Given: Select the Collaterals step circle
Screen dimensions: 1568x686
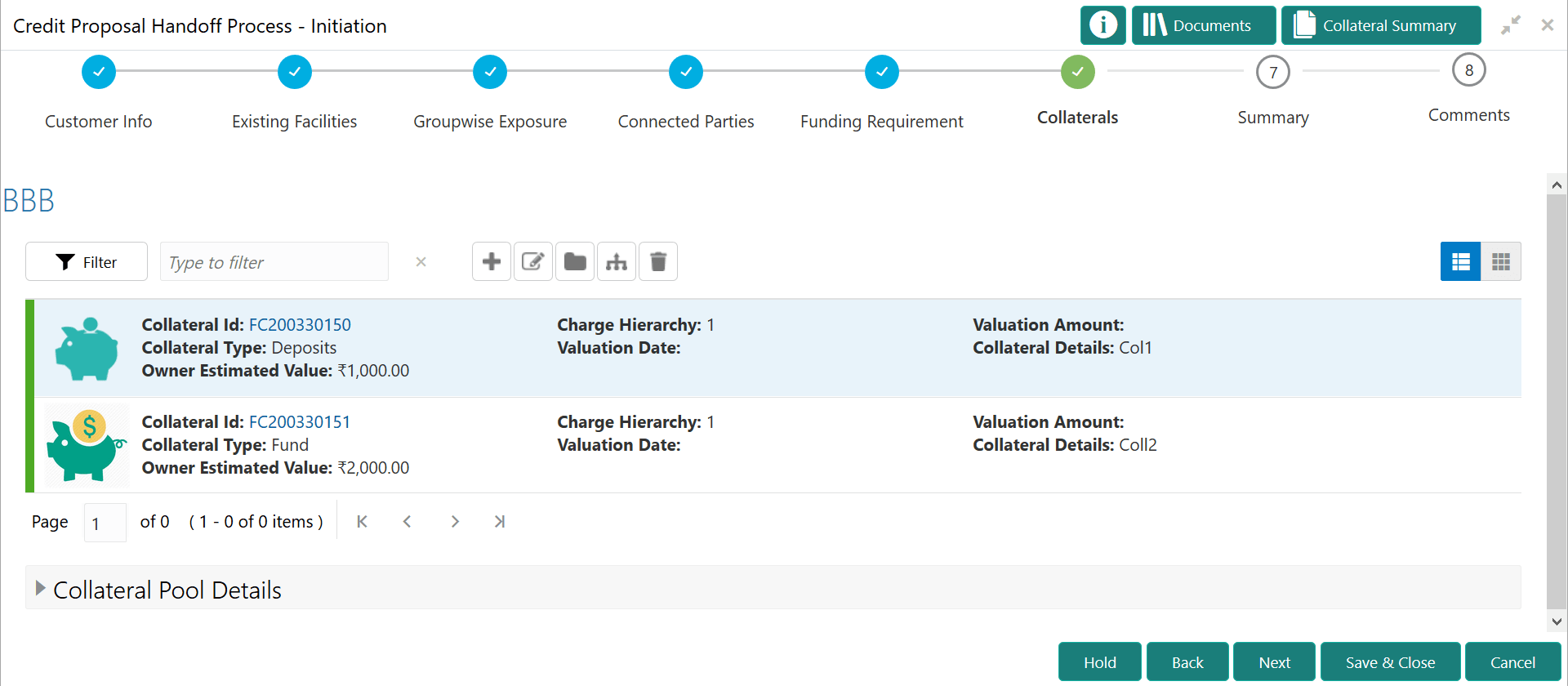Looking at the screenshot, I should click(1078, 72).
